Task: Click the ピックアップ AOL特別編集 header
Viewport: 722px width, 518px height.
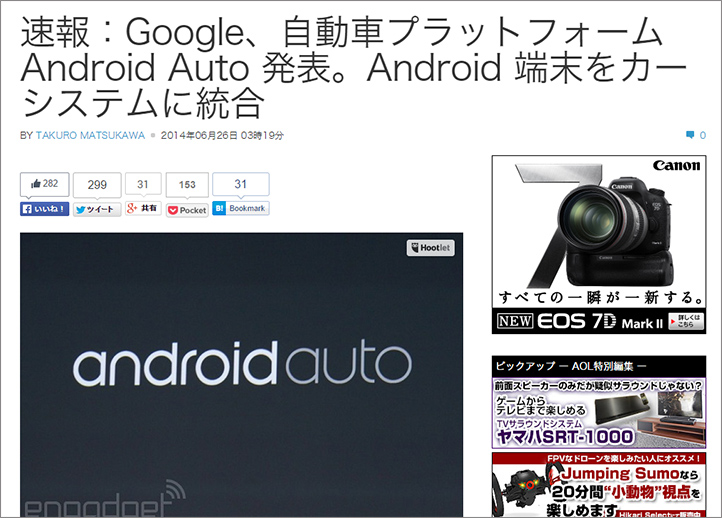Action: 599,367
